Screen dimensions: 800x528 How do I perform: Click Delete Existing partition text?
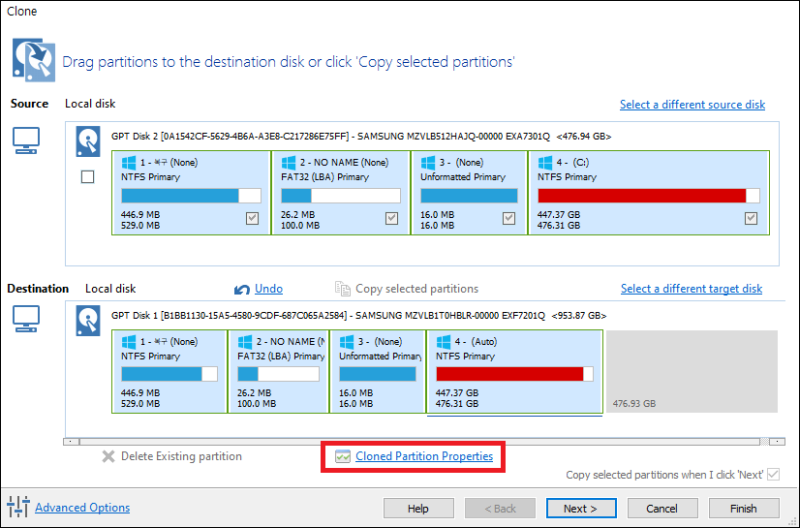click(181, 456)
